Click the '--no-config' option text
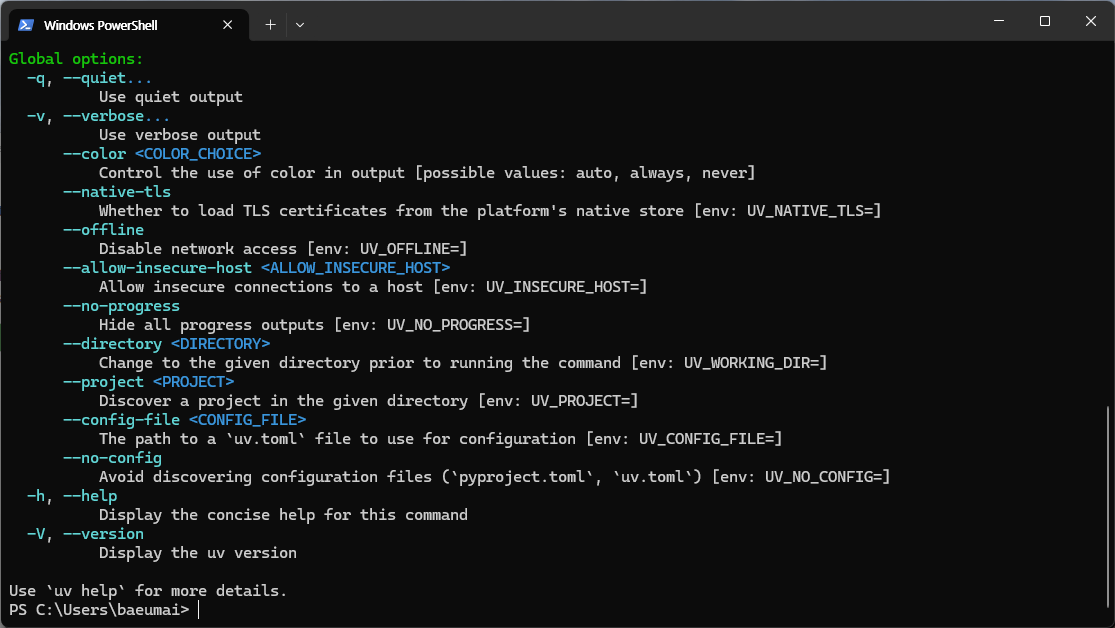Viewport: 1115px width, 628px height. 112,458
